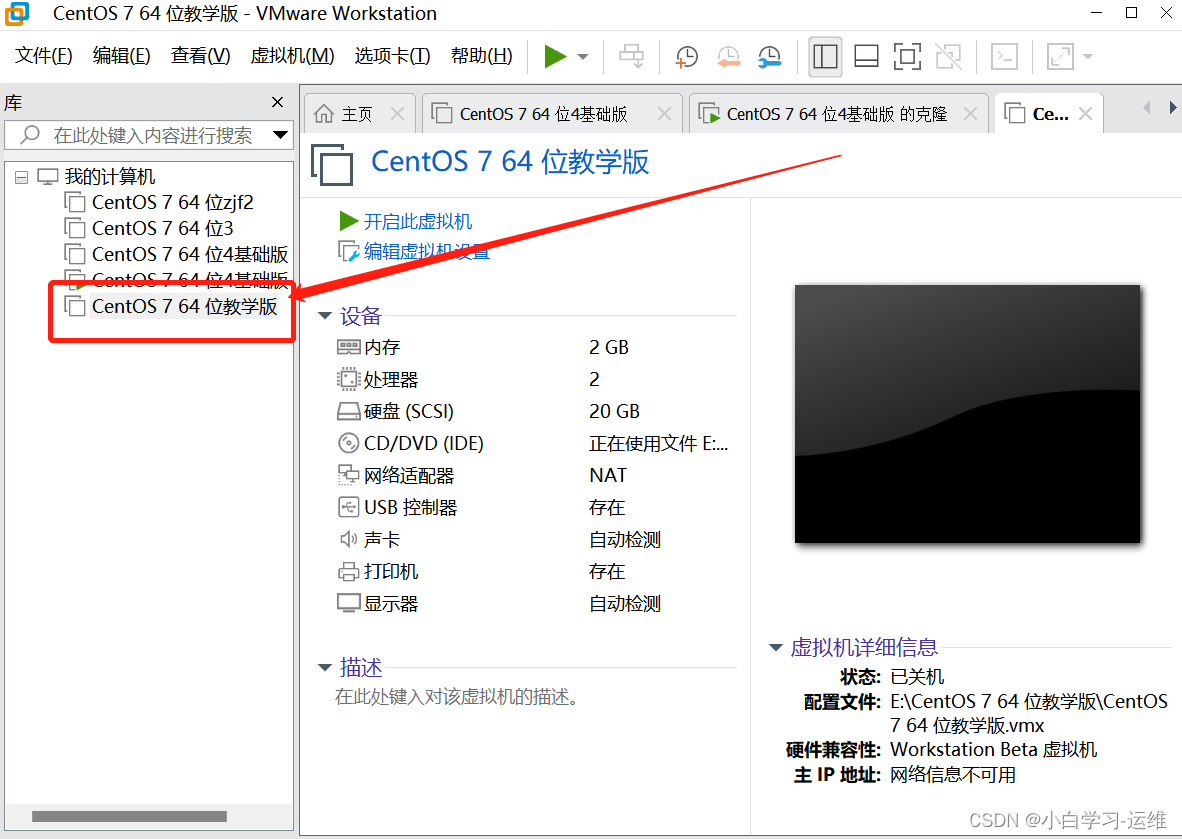Viewport: 1182px width, 839px height.
Task: Click the 网络适配器 network adapter icon
Action: [x=348, y=475]
